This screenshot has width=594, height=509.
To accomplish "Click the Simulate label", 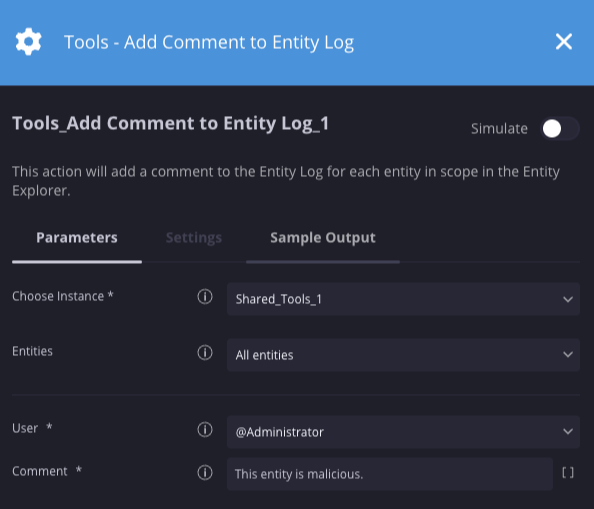I will [499, 129].
